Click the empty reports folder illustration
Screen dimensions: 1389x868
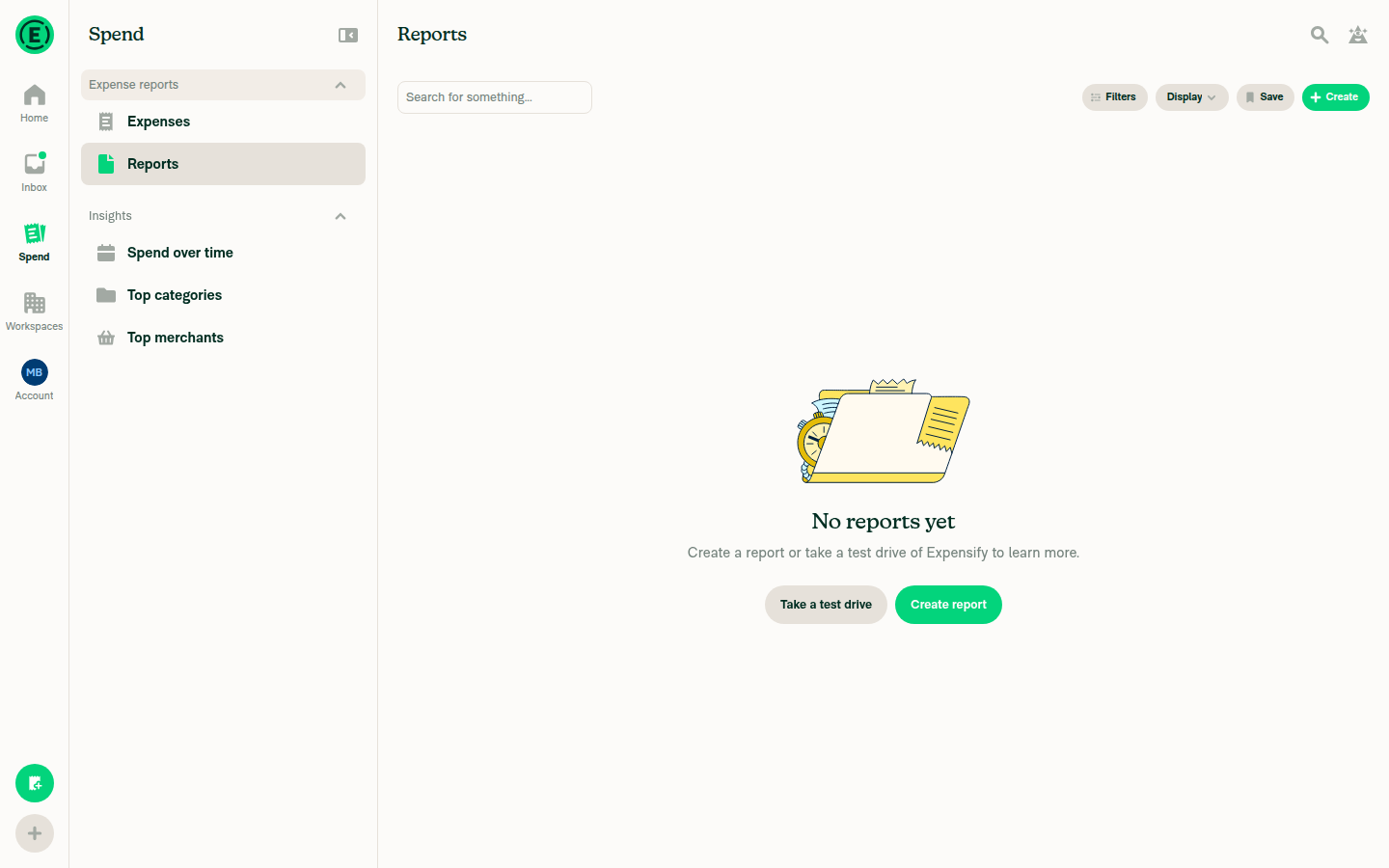click(883, 431)
